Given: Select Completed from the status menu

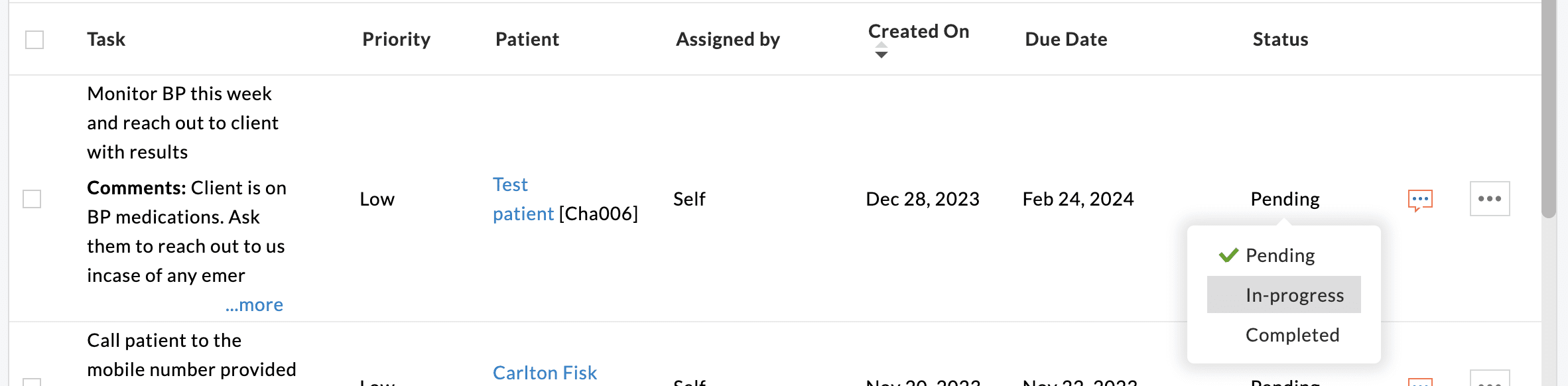Looking at the screenshot, I should pos(1292,335).
